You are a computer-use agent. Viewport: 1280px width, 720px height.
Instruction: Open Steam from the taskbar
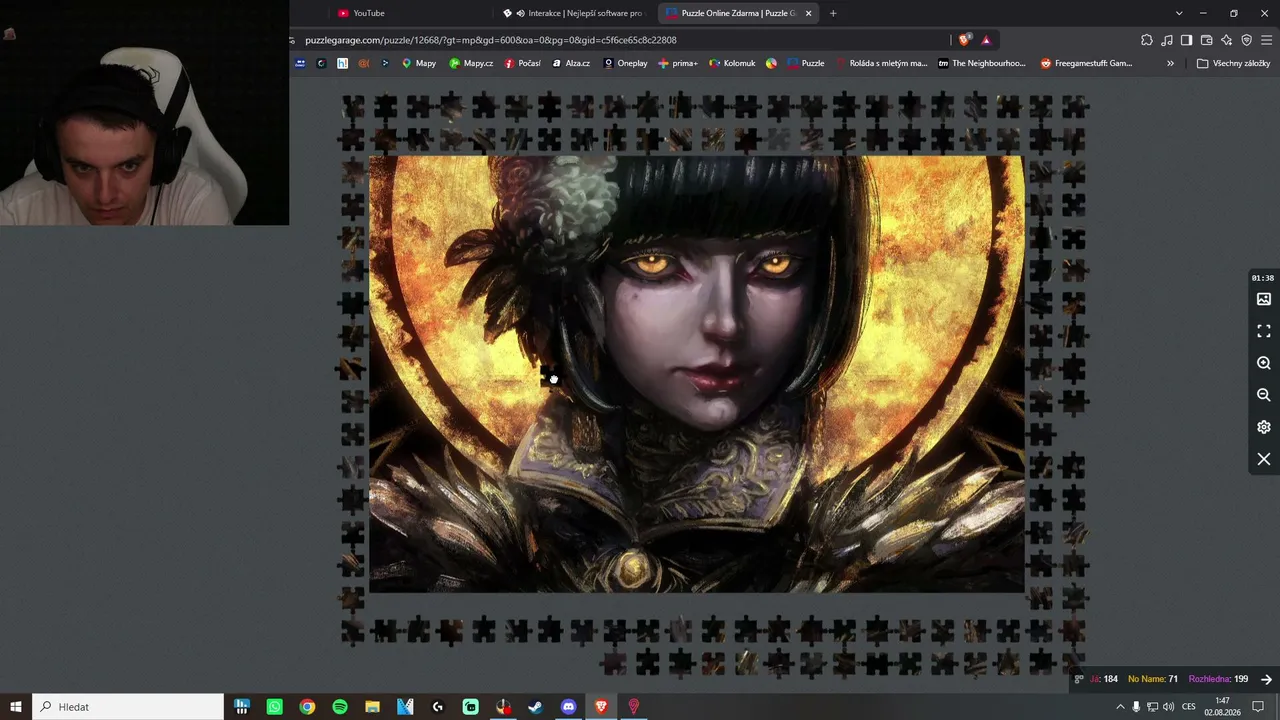[x=536, y=707]
